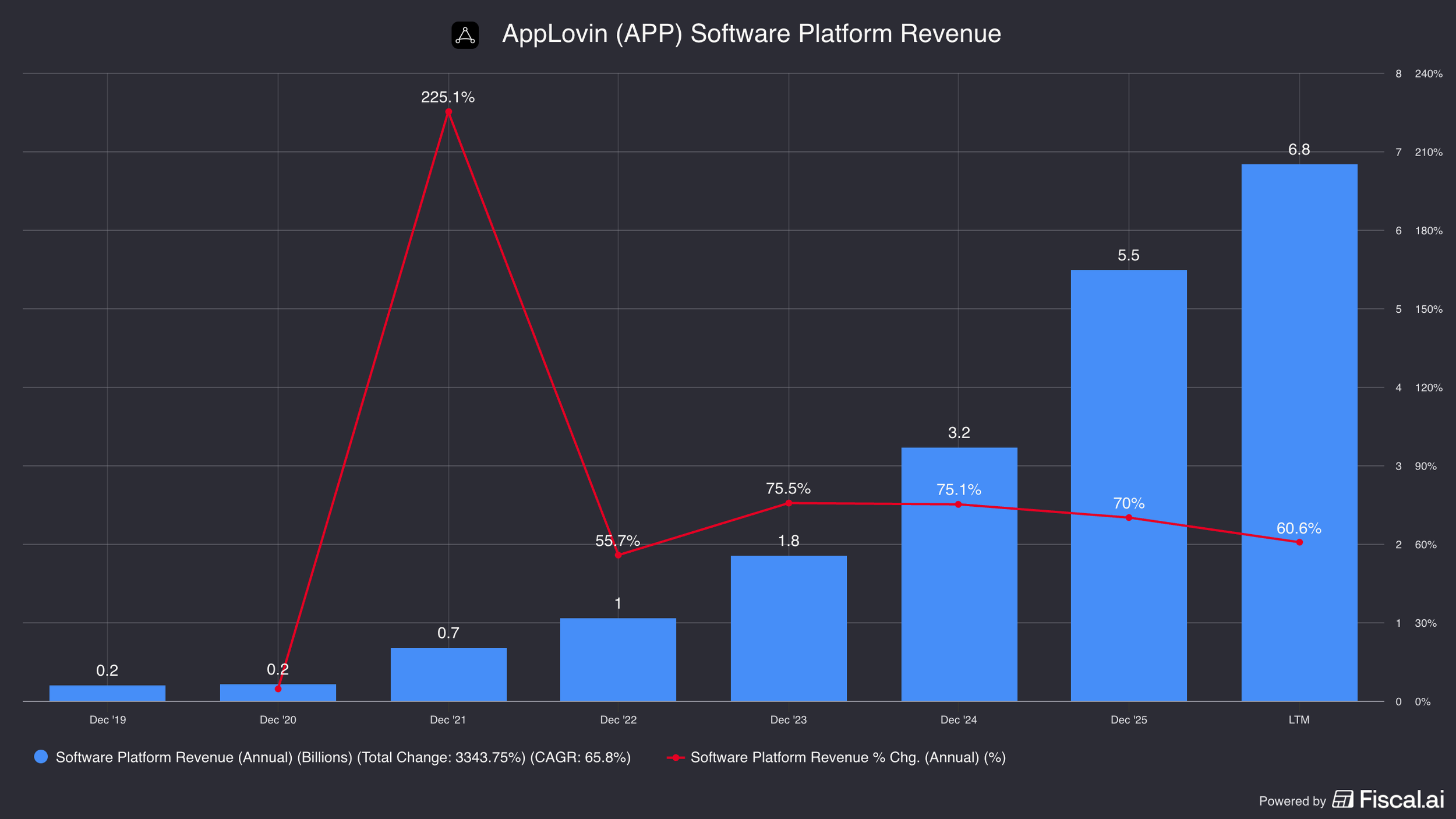Click the 0.7 value label above Dec '21 bar

tap(448, 633)
